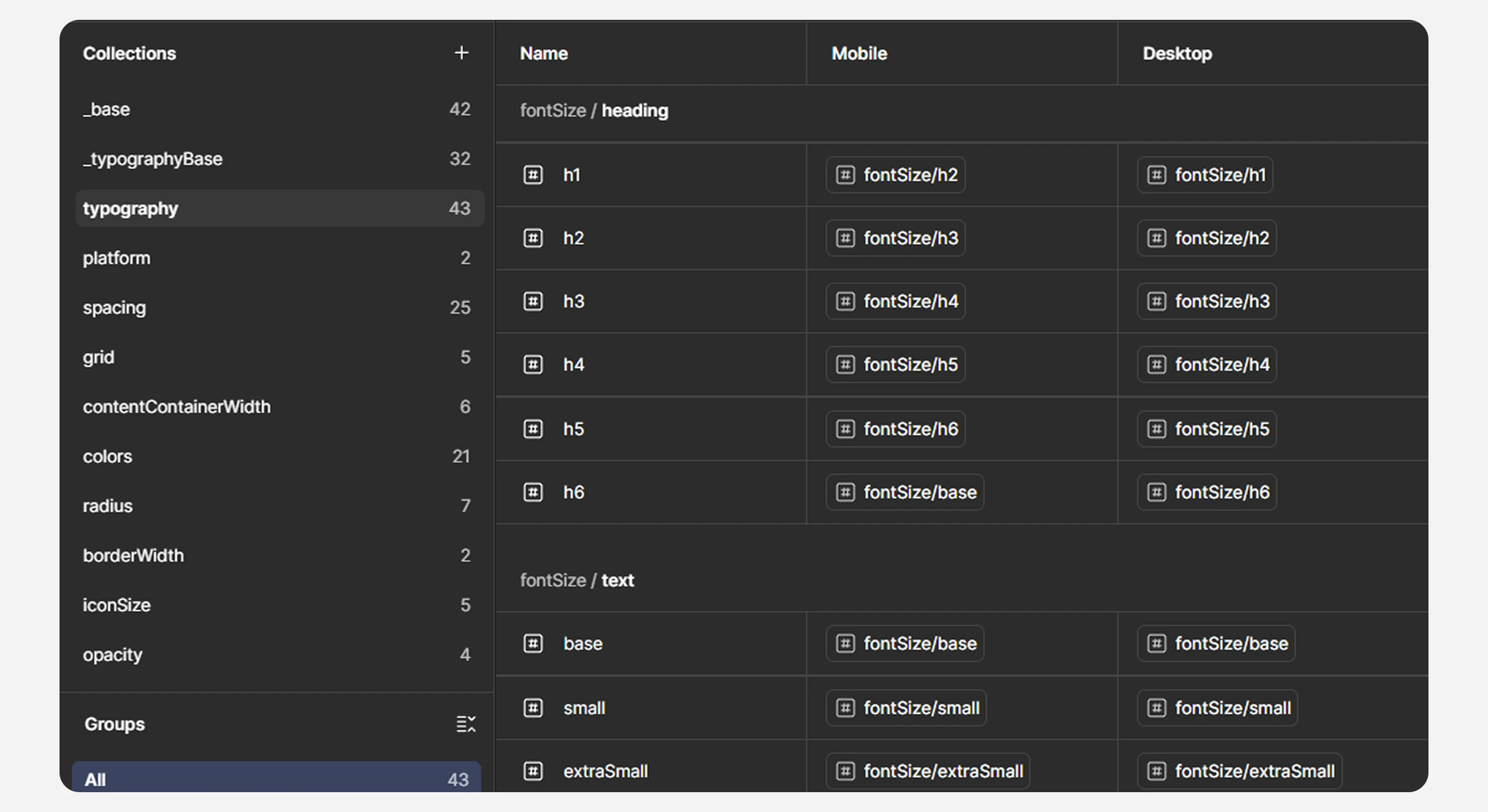Click the Mobile fontSize/h5 alias for h4
1488x812 pixels.
click(896, 364)
